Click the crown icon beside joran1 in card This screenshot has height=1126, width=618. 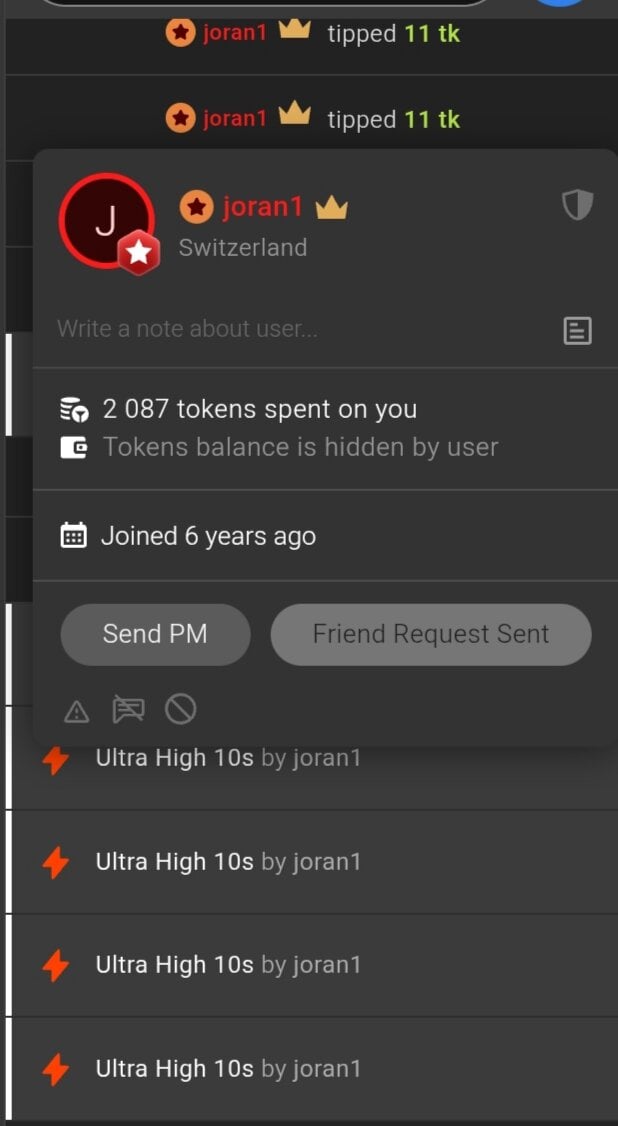331,208
